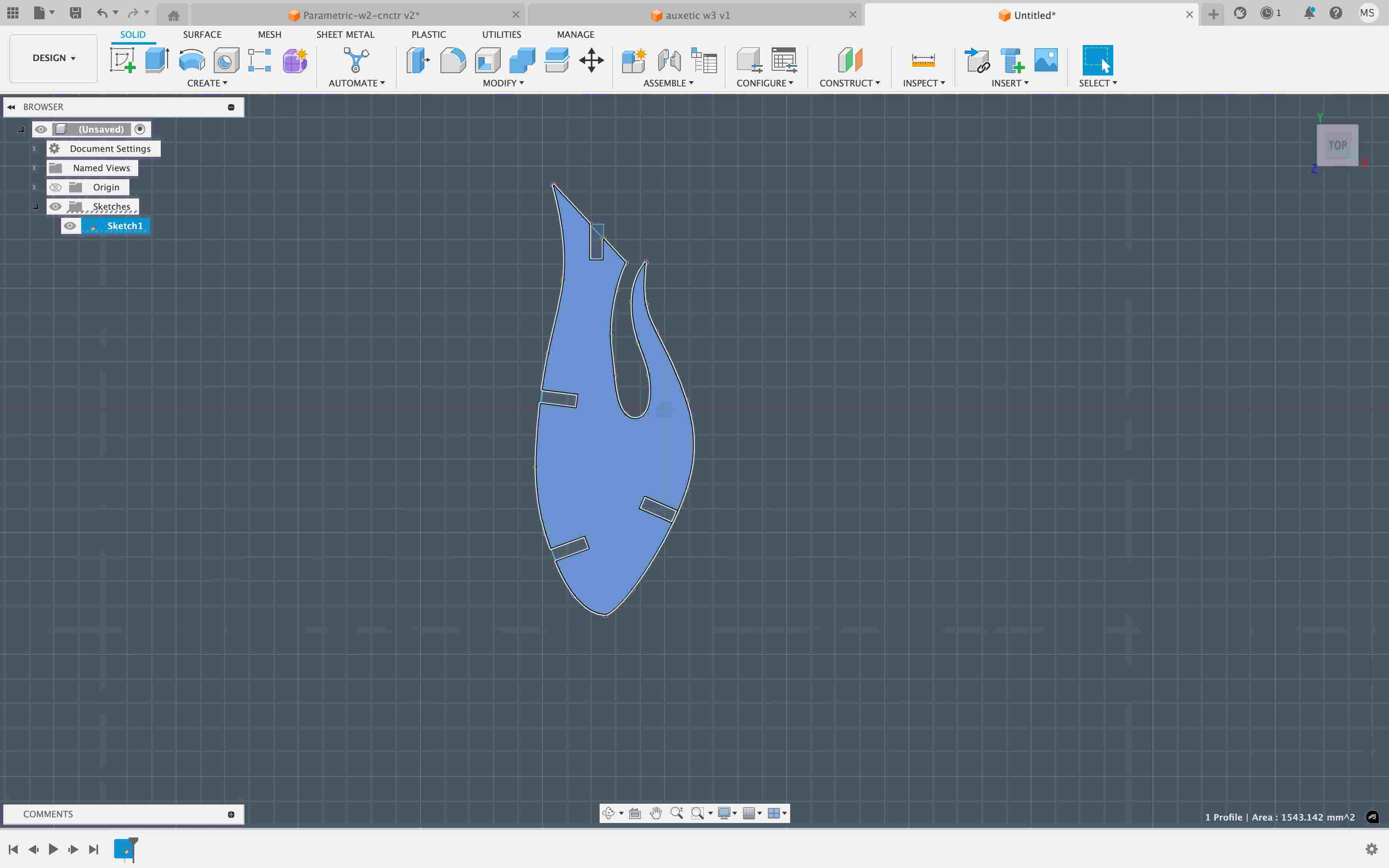Open the INSPECT menu dropdown
1389x868 pixels.
[x=924, y=83]
